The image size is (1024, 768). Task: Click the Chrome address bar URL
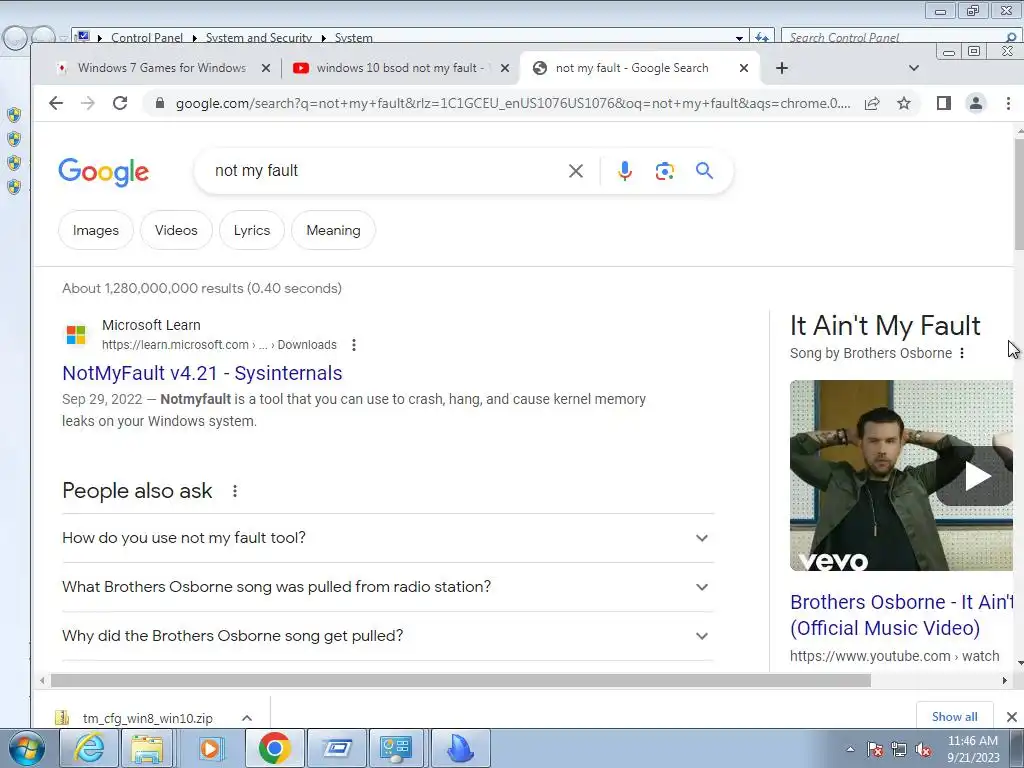tap(513, 103)
